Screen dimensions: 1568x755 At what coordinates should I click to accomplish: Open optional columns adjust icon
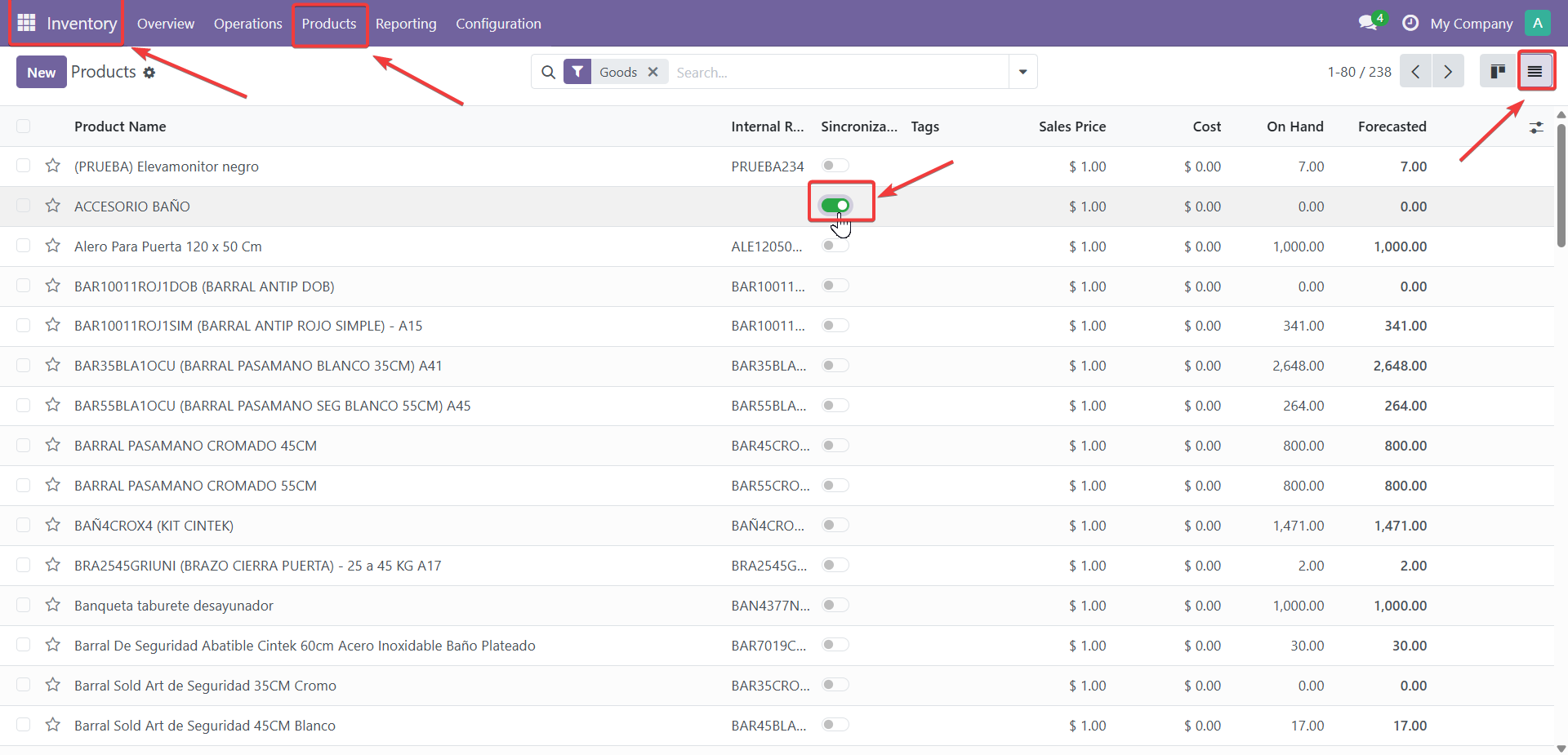[1536, 127]
